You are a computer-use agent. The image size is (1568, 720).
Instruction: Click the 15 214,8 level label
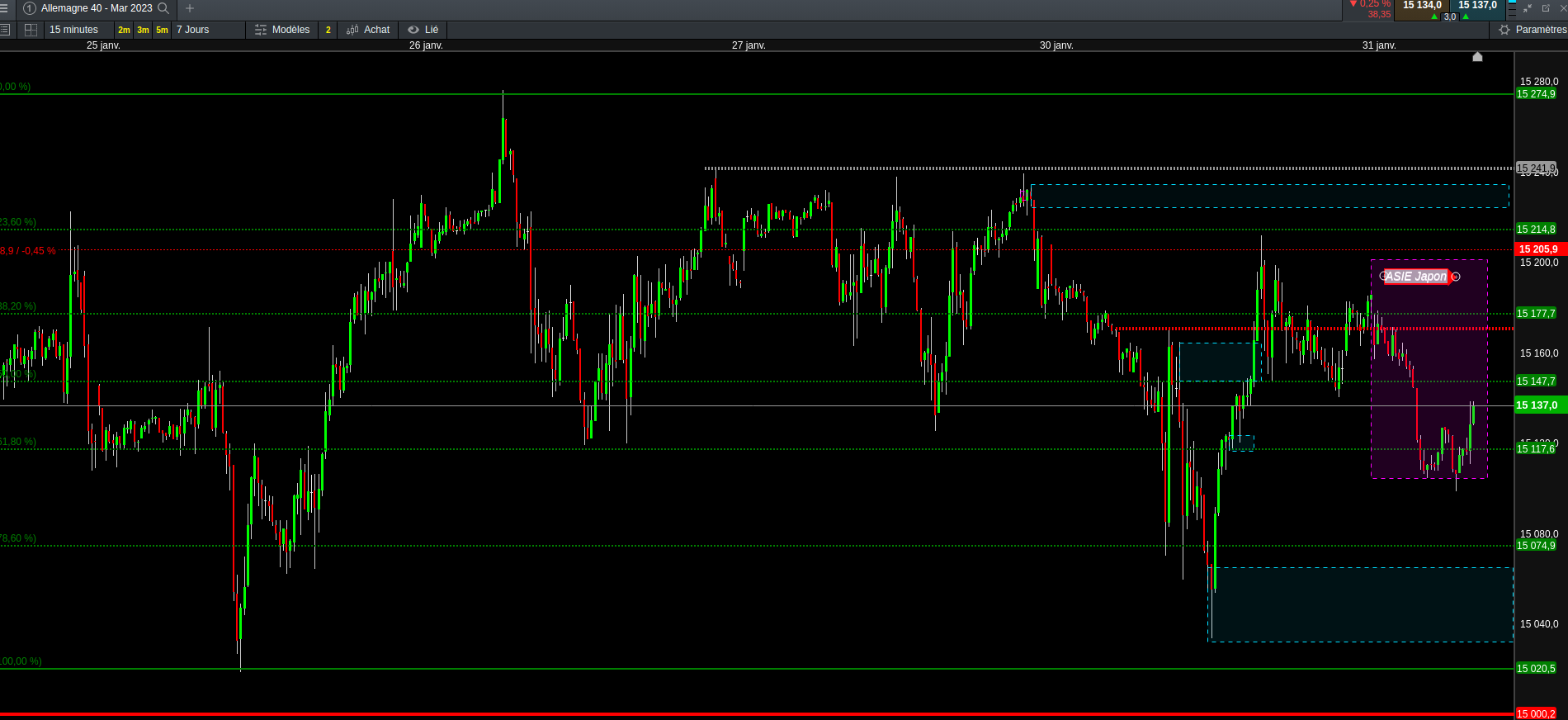click(x=1536, y=230)
